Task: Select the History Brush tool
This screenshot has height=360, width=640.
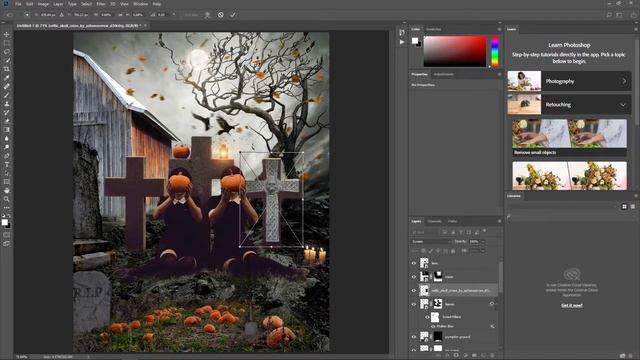Action: pyautogui.click(x=7, y=112)
